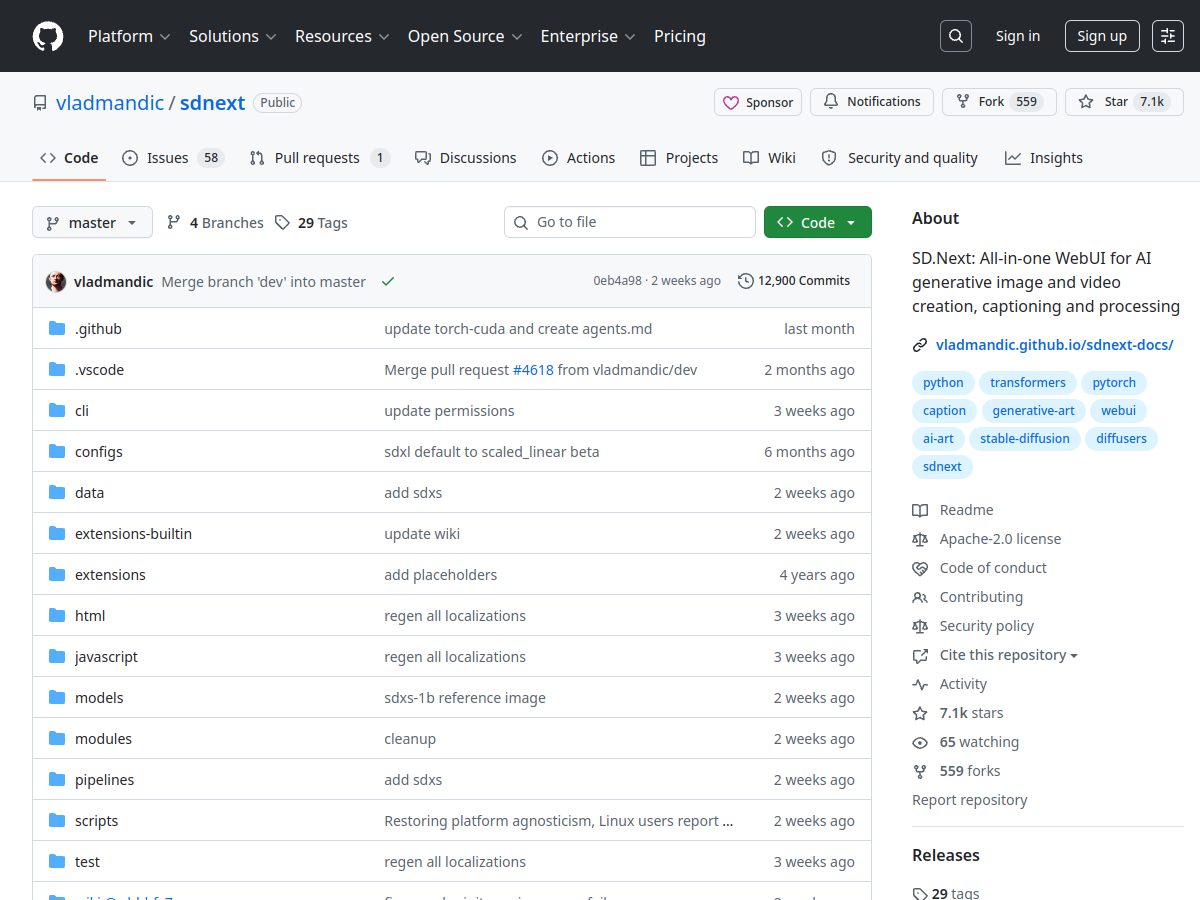This screenshot has height=900, width=1200.
Task: Open the vladmandic.github.io/sdnext-docs link
Action: pyautogui.click(x=1055, y=344)
